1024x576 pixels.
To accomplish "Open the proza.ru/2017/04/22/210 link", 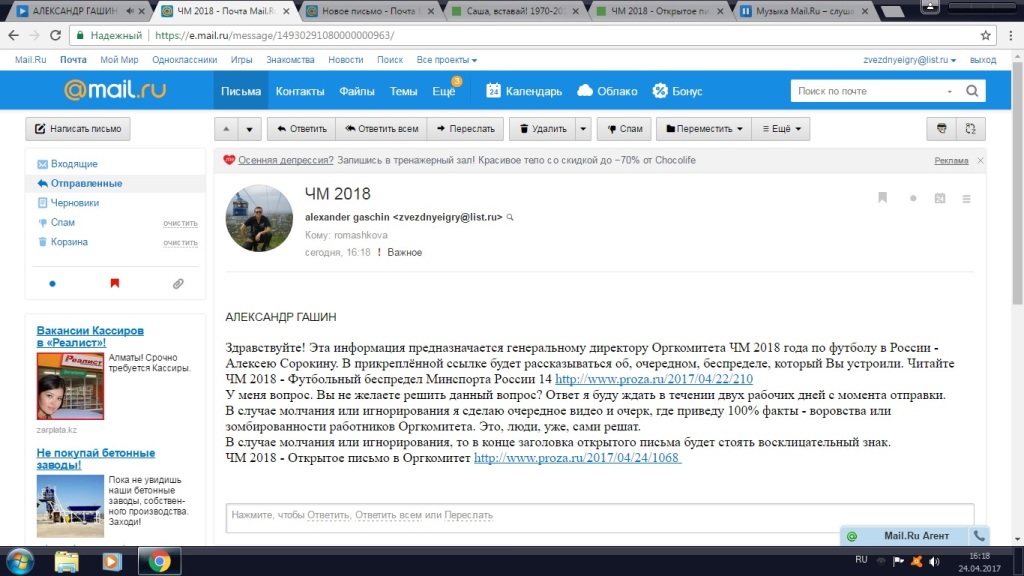I will click(654, 379).
